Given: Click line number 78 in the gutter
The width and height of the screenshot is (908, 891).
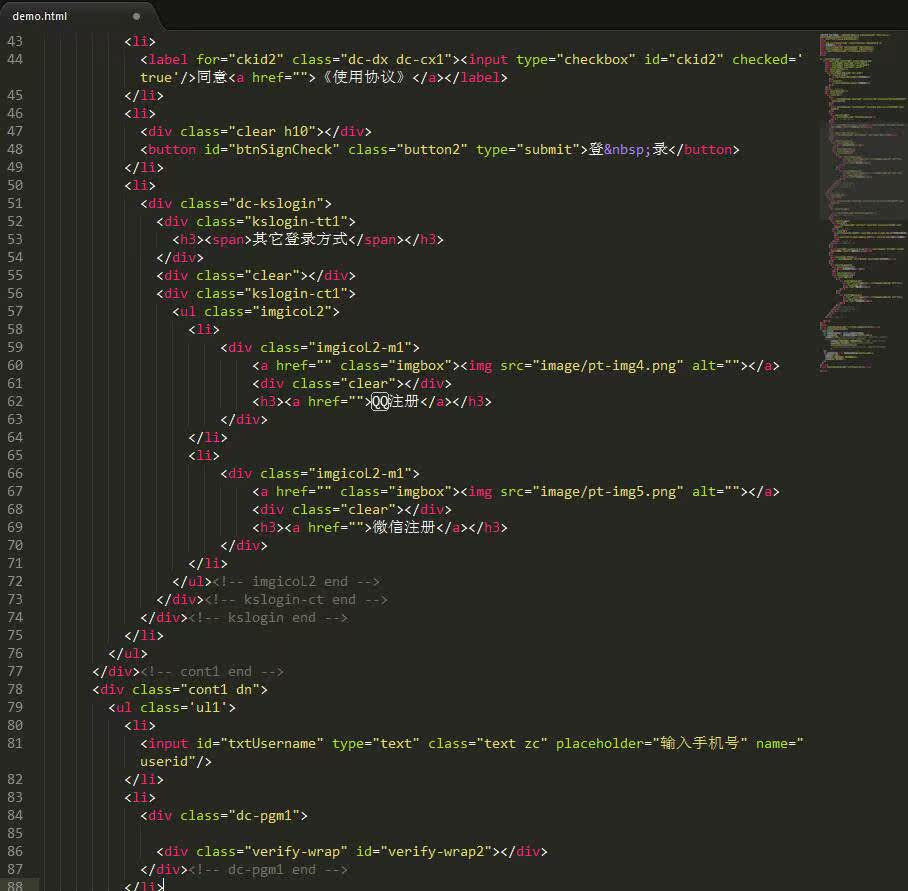Looking at the screenshot, I should tap(15, 690).
